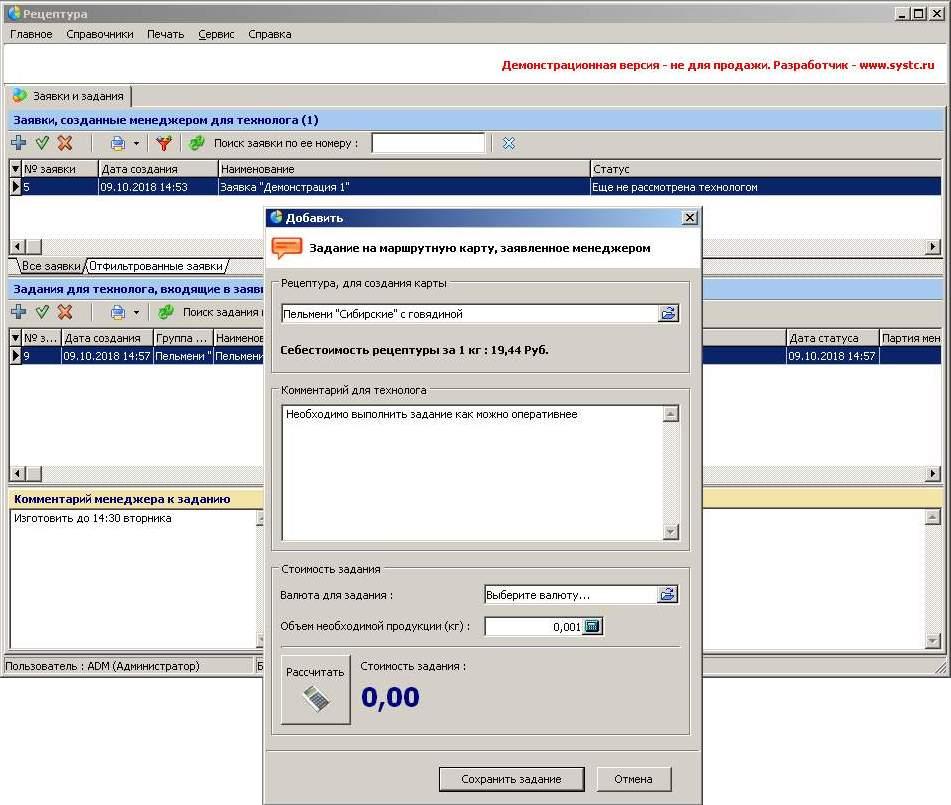The height and width of the screenshot is (805, 951).
Task: Click the green checkmark in tasks toolbar
Action: click(42, 312)
